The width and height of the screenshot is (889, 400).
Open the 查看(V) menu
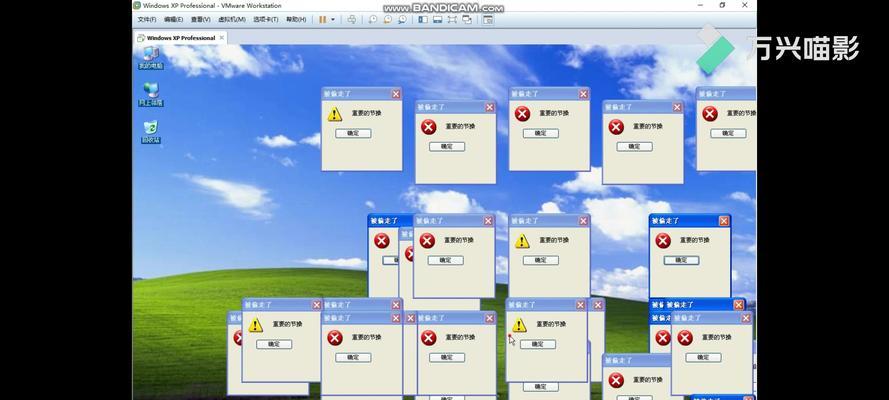click(201, 19)
